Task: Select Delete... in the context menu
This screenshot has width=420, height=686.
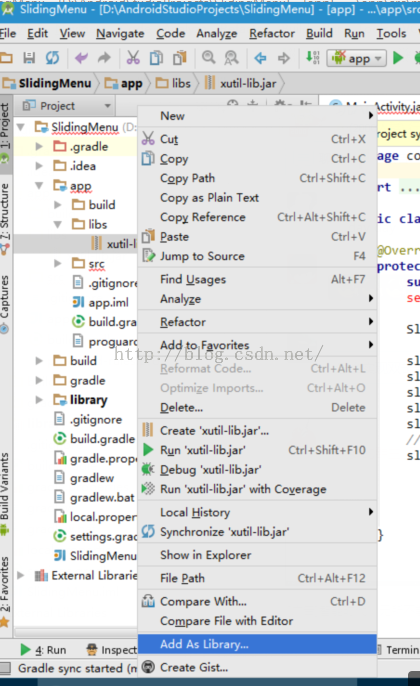Action: pyautogui.click(x=257, y=407)
